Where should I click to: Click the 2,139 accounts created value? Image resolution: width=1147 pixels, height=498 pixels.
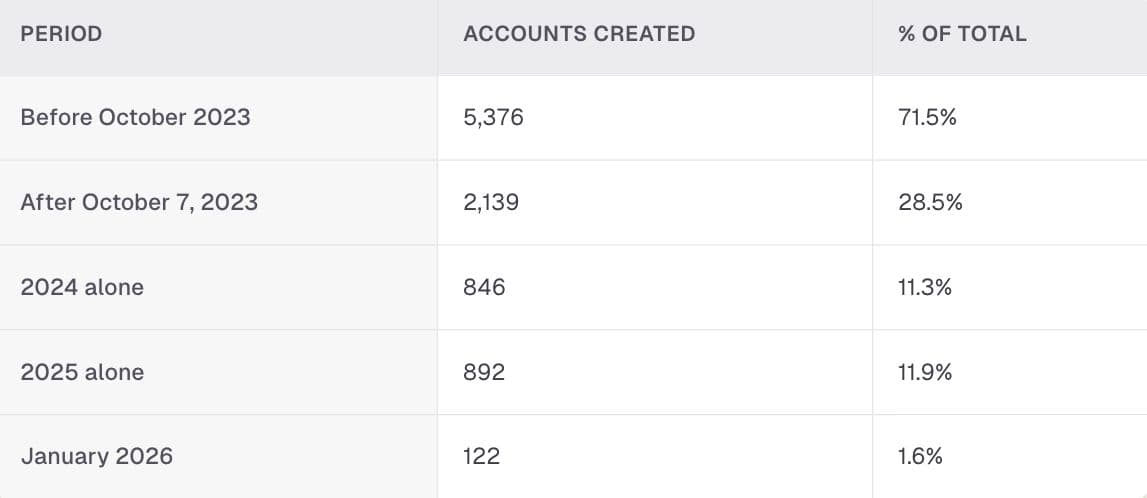pyautogui.click(x=491, y=202)
